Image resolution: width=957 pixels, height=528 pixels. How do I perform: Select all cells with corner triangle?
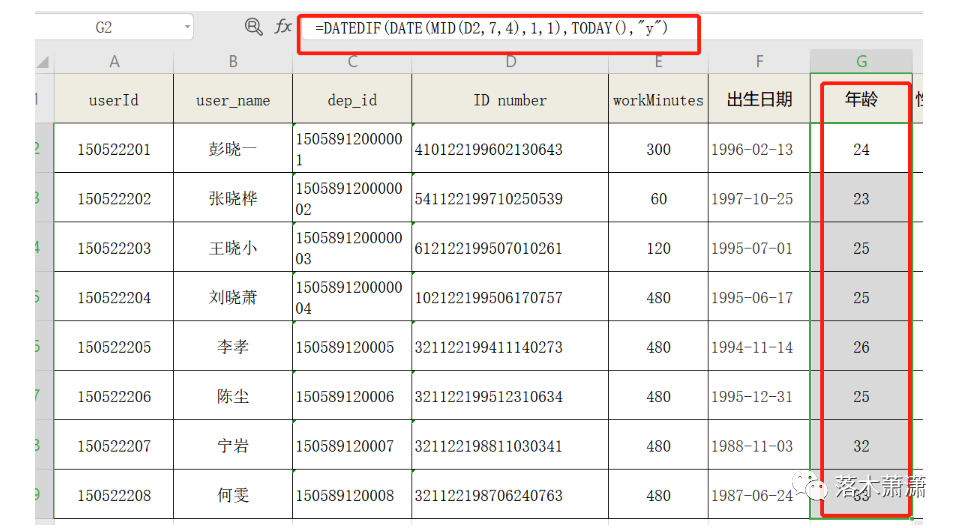pos(43,62)
